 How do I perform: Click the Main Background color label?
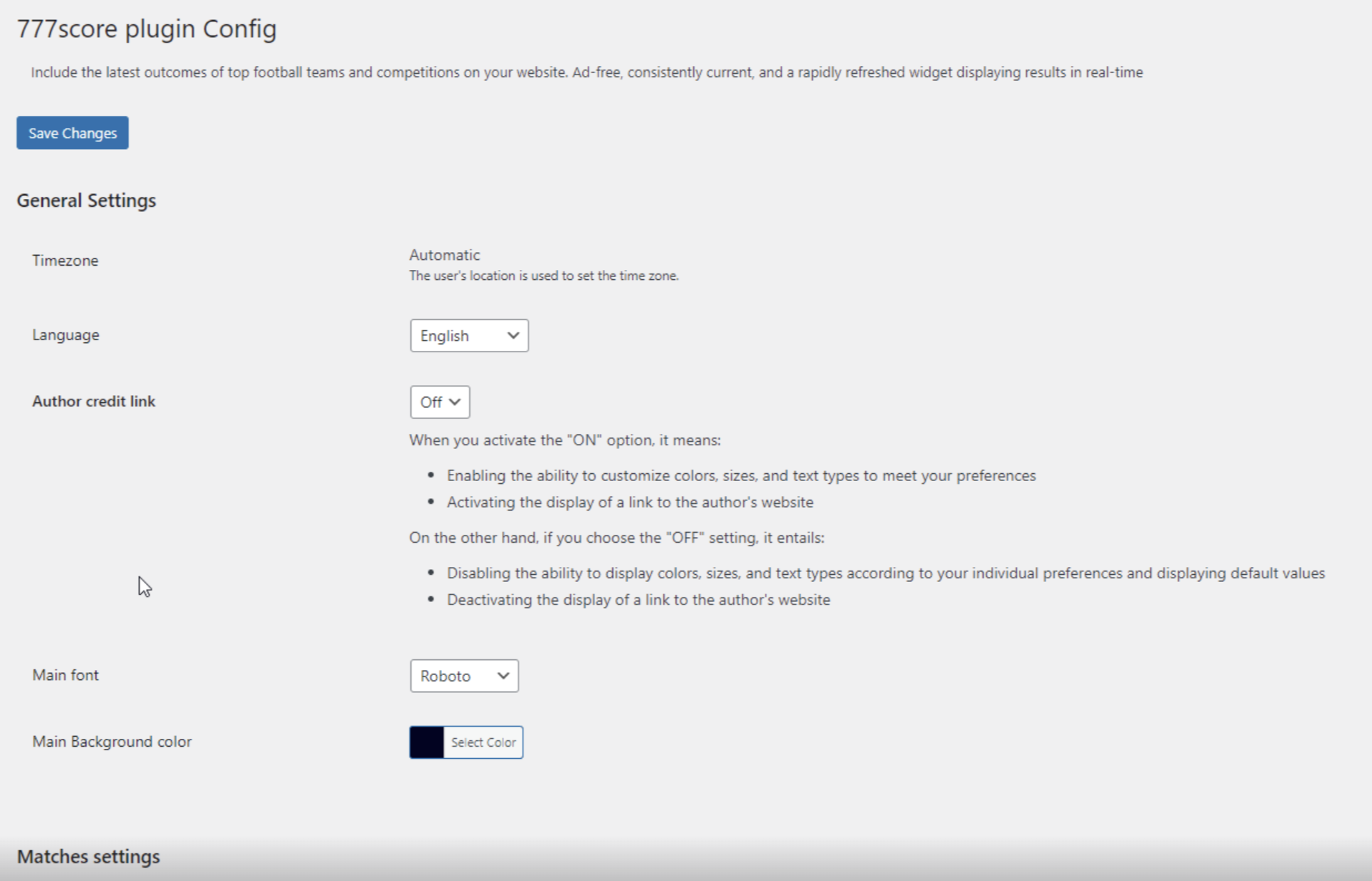click(112, 742)
